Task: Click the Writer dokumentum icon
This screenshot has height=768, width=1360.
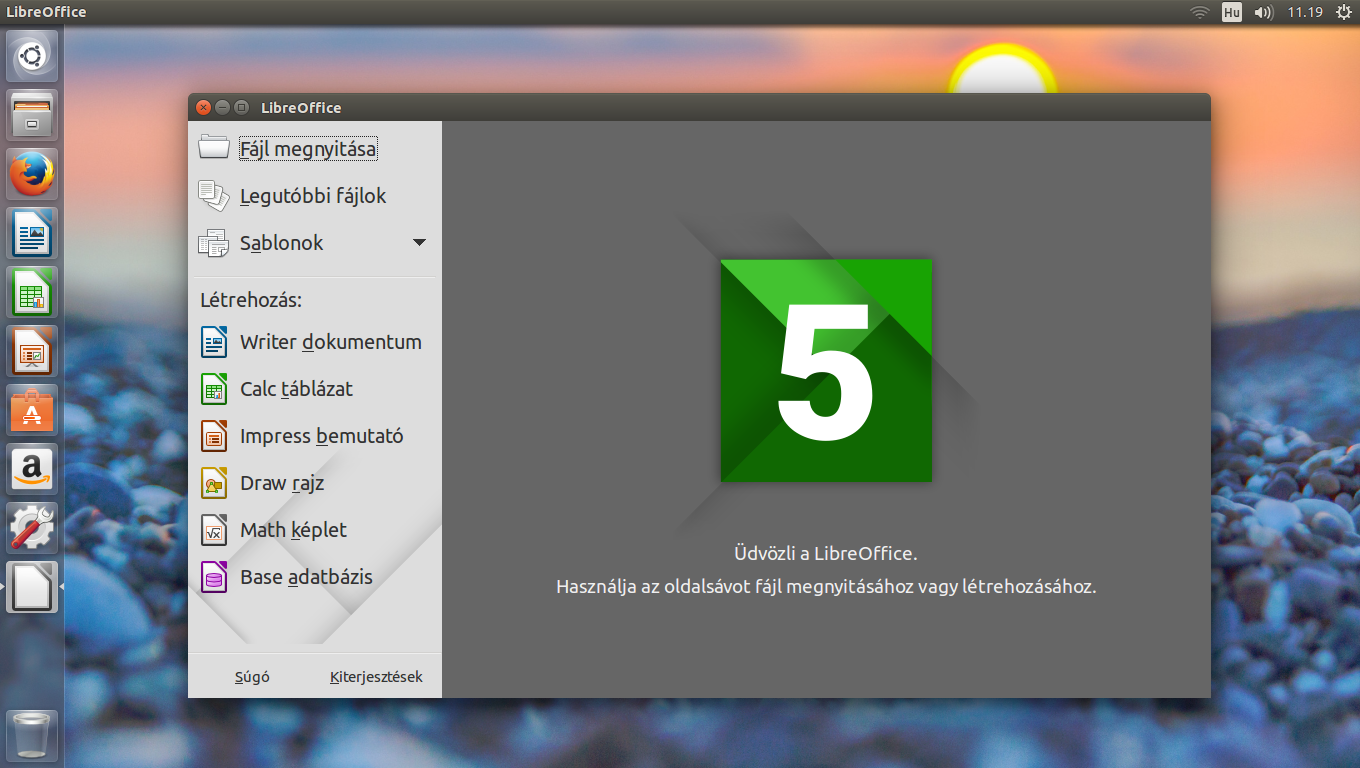Action: pyautogui.click(x=214, y=342)
